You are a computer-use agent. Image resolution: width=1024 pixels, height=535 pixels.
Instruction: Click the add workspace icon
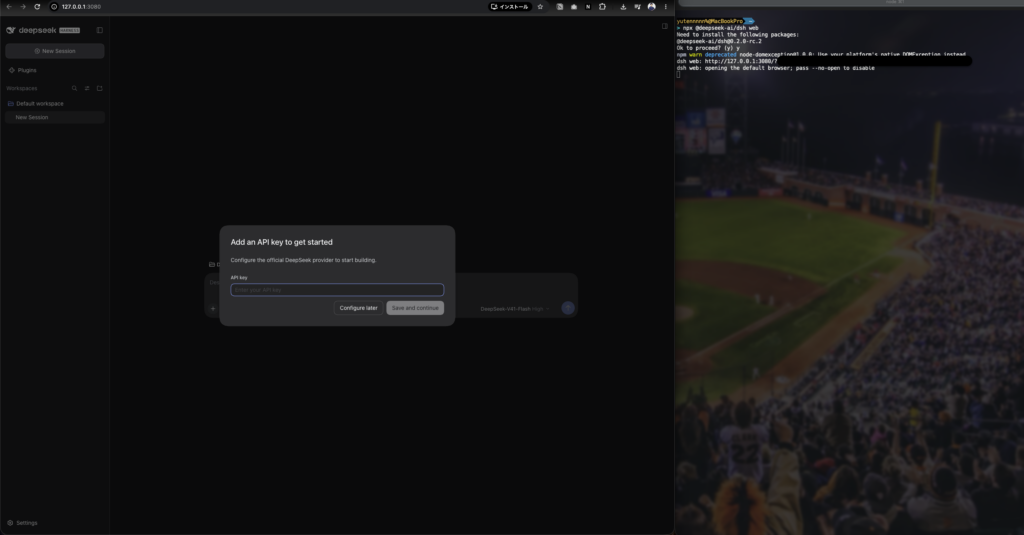point(99,88)
